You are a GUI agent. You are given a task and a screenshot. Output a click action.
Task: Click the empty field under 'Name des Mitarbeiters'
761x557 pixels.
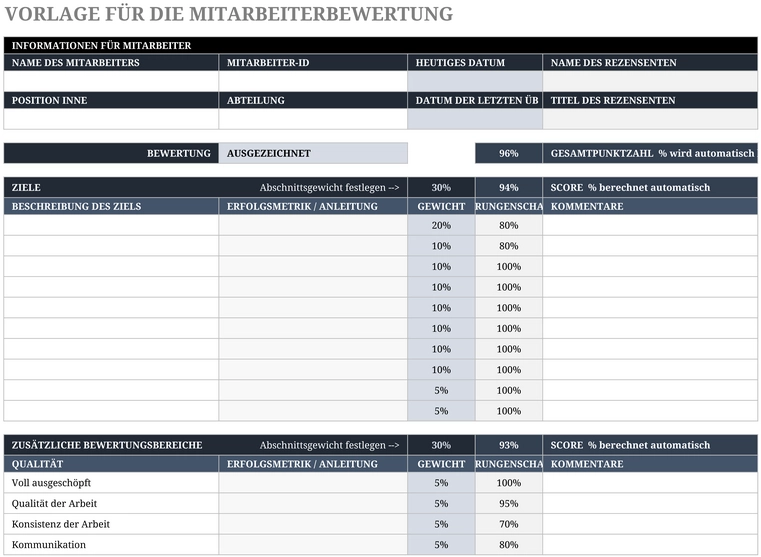(x=111, y=82)
